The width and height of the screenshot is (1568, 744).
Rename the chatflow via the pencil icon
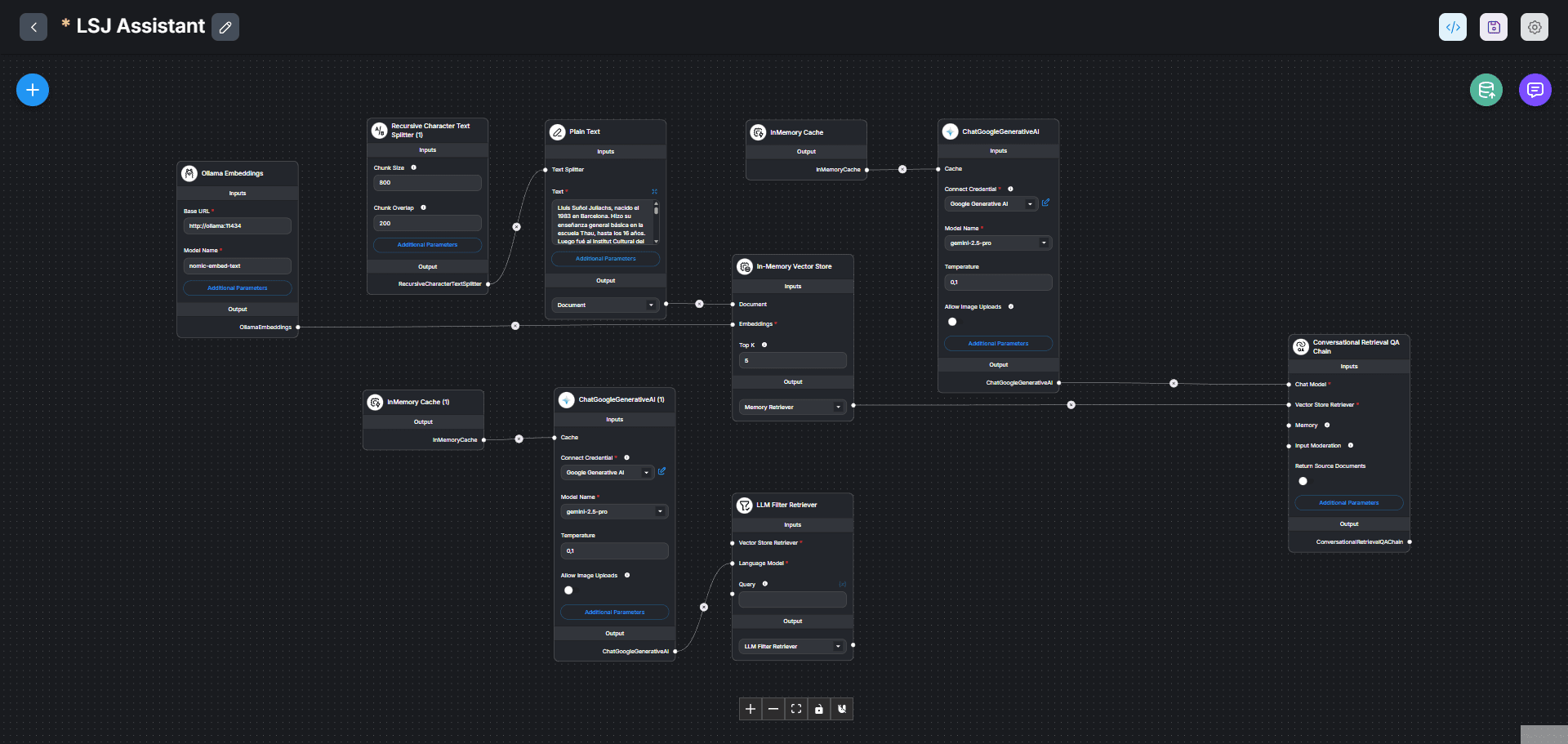click(x=225, y=27)
